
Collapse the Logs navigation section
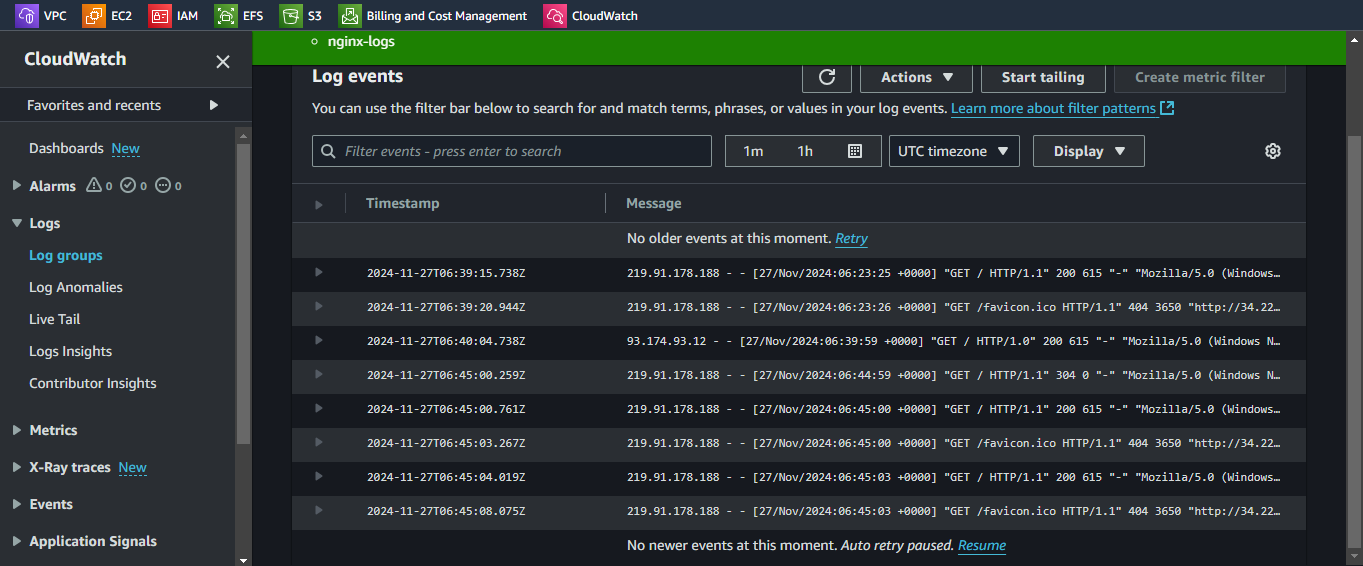click(x=17, y=223)
